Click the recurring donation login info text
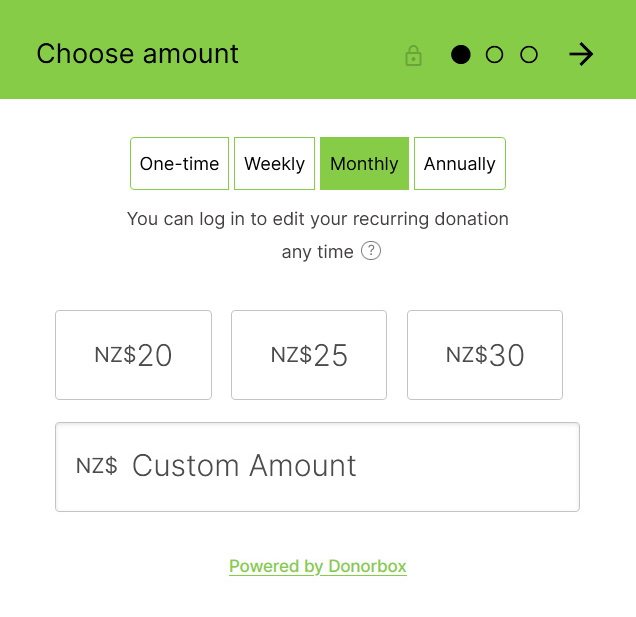The image size is (636, 617). tap(318, 235)
